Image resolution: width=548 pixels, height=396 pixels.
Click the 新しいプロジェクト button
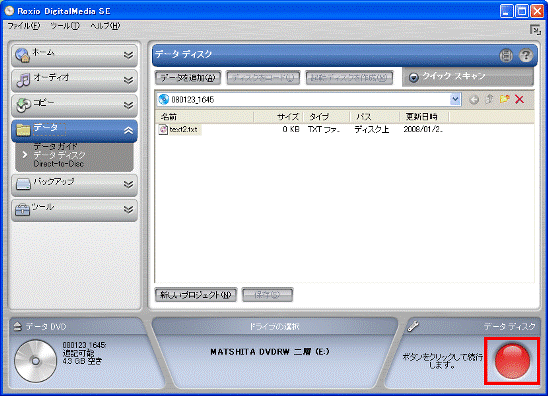pyautogui.click(x=196, y=295)
